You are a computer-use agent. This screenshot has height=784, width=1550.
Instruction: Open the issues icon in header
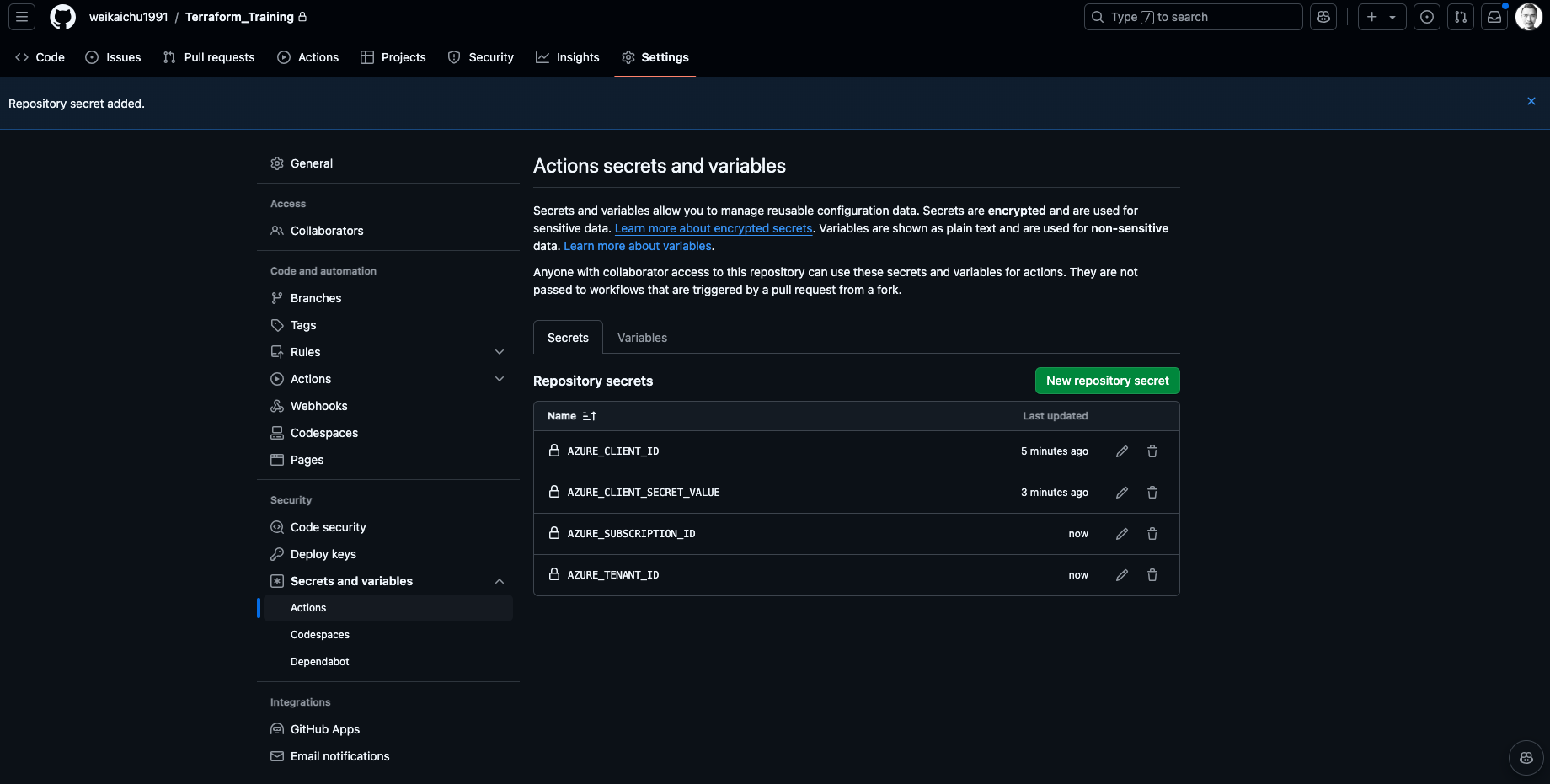pyautogui.click(x=1427, y=17)
